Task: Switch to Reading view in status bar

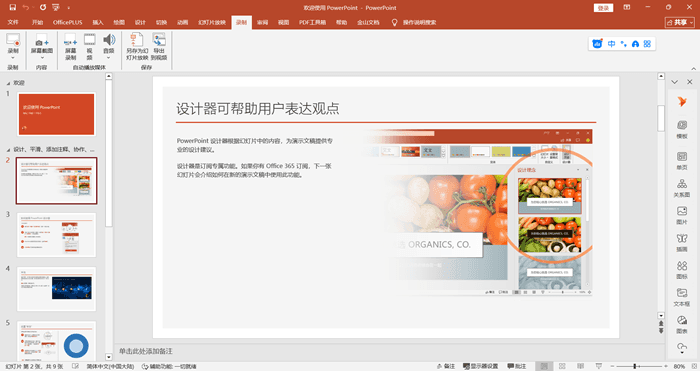Action: point(580,366)
